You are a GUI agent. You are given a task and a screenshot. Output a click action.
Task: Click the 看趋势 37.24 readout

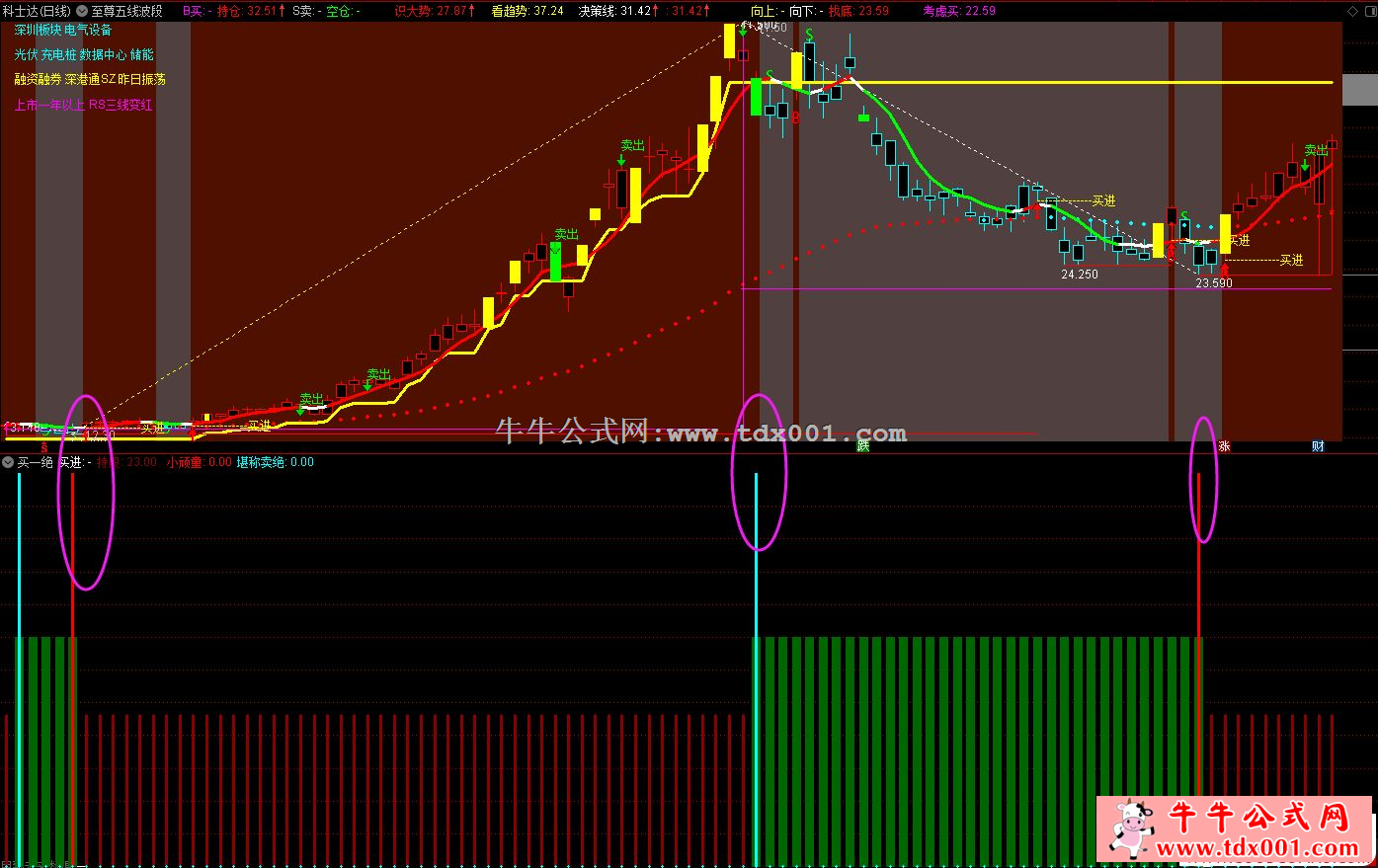(x=527, y=11)
